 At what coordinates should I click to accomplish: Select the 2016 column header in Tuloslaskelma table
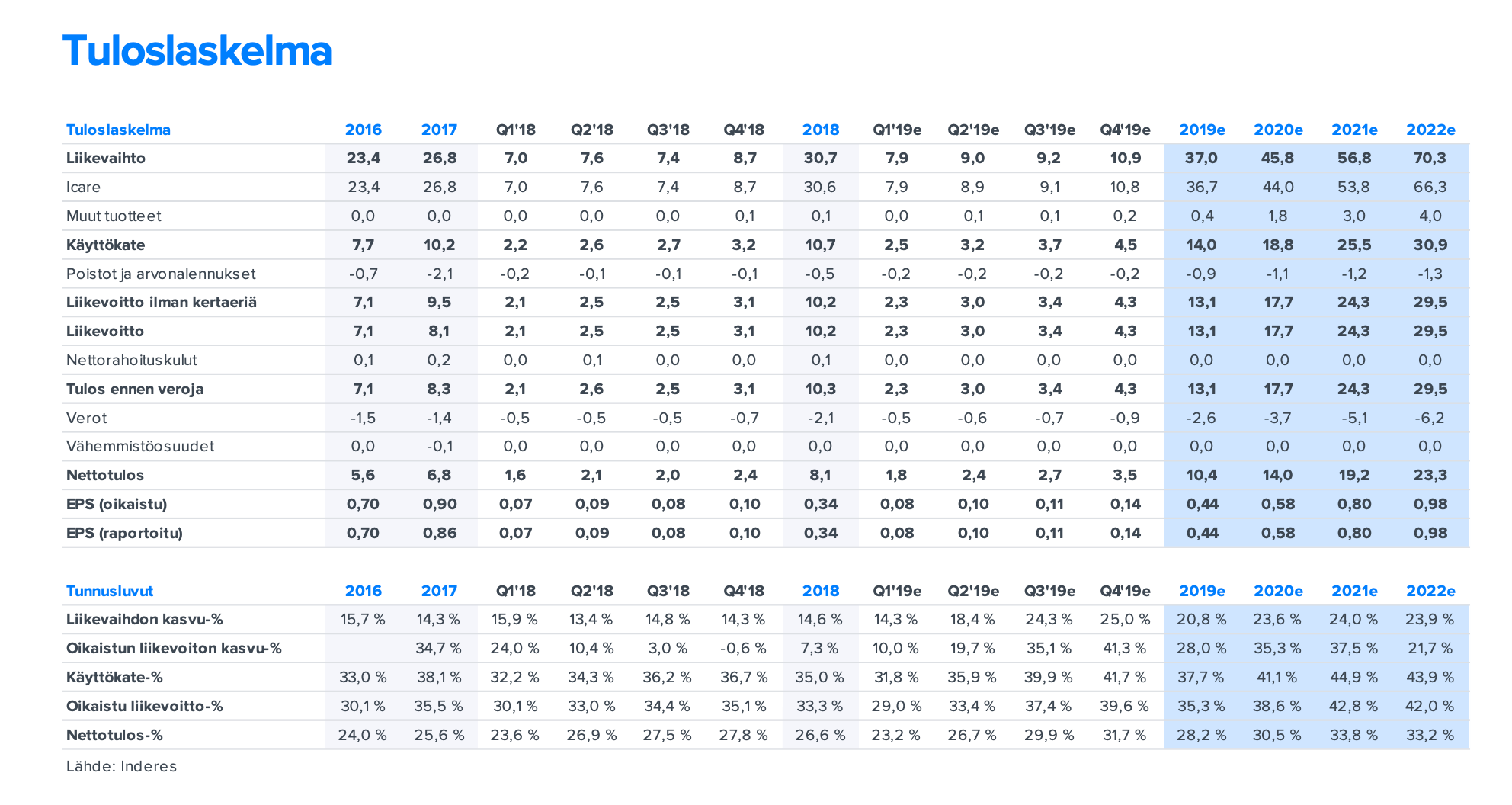[363, 130]
